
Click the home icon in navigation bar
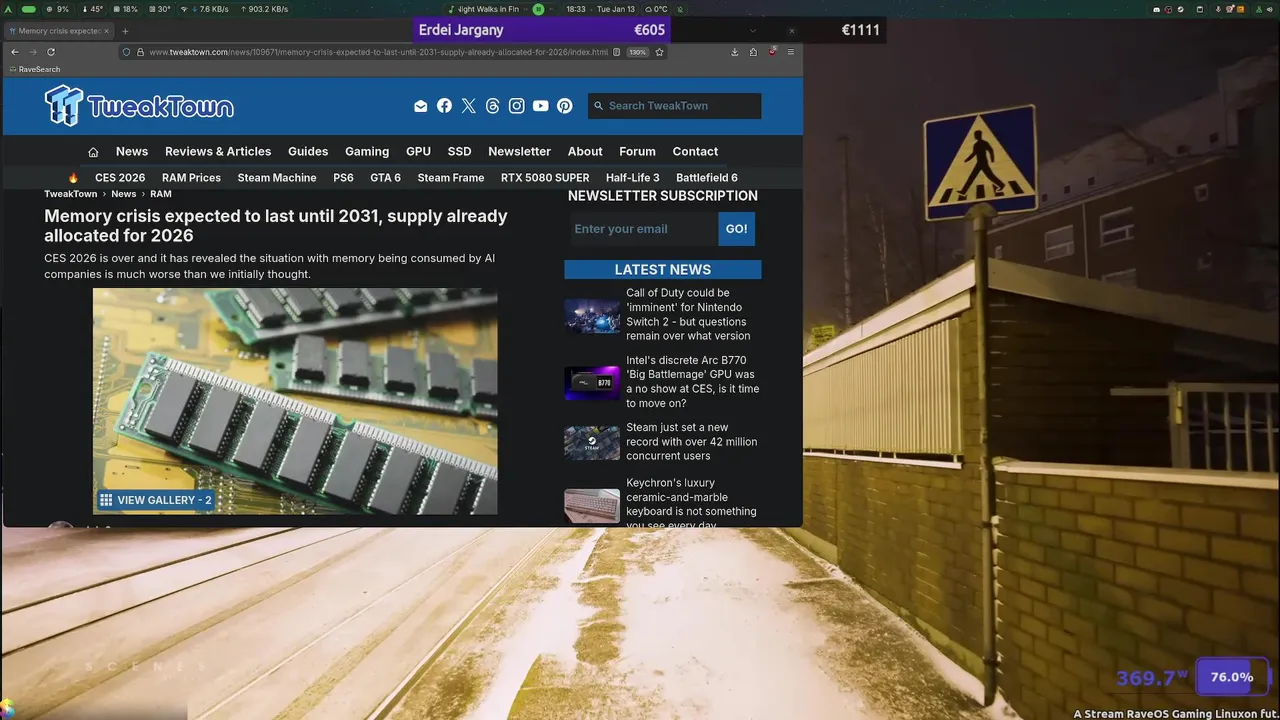tap(93, 152)
